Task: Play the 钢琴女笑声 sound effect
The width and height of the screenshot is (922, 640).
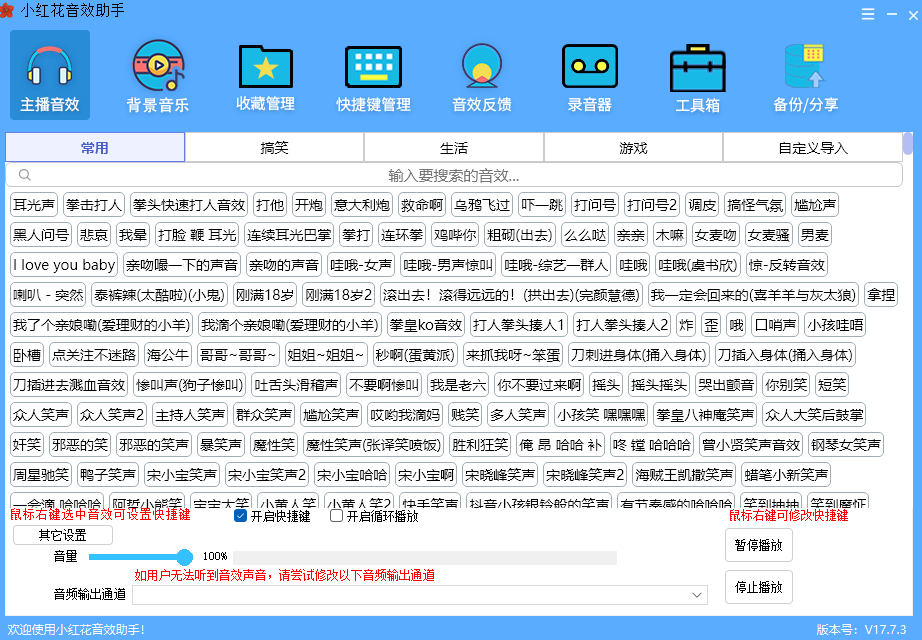Action: tap(846, 445)
